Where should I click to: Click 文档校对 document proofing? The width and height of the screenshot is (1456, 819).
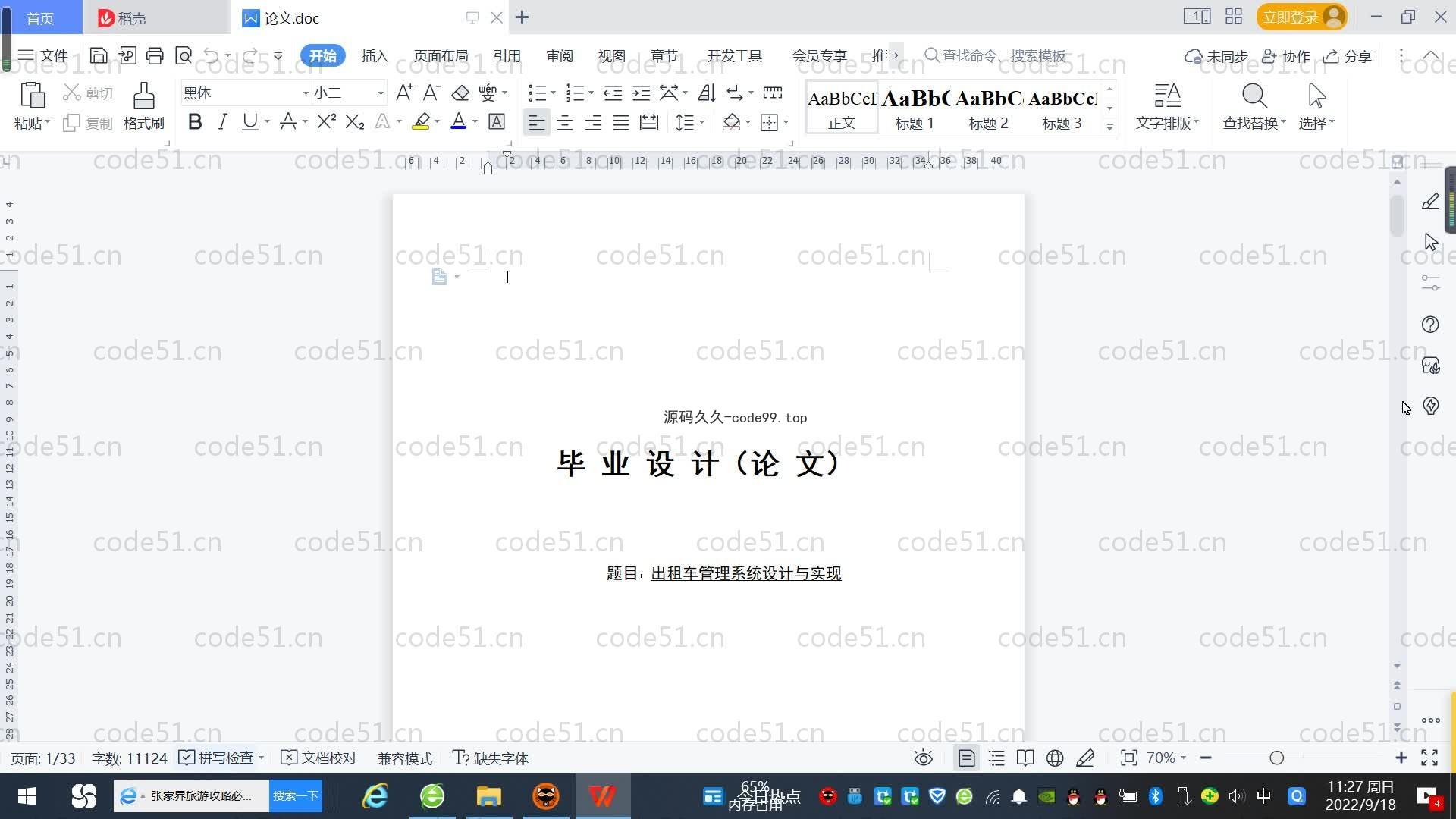pyautogui.click(x=318, y=758)
